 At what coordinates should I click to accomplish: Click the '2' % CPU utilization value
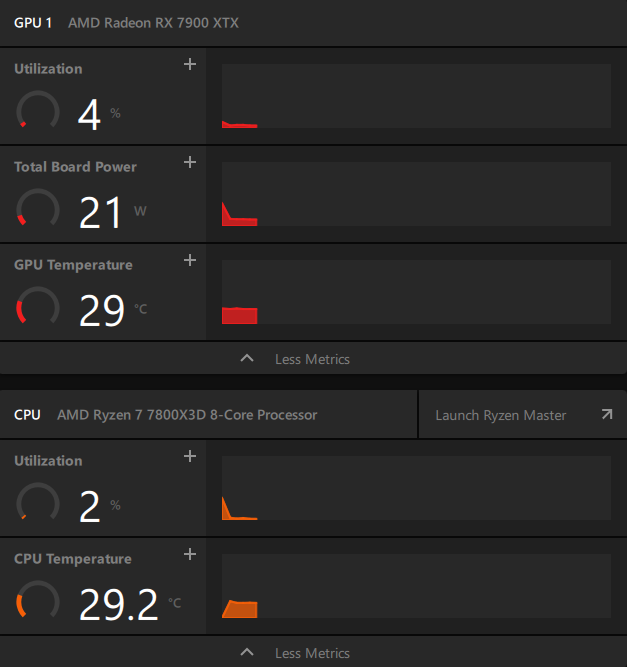point(90,507)
